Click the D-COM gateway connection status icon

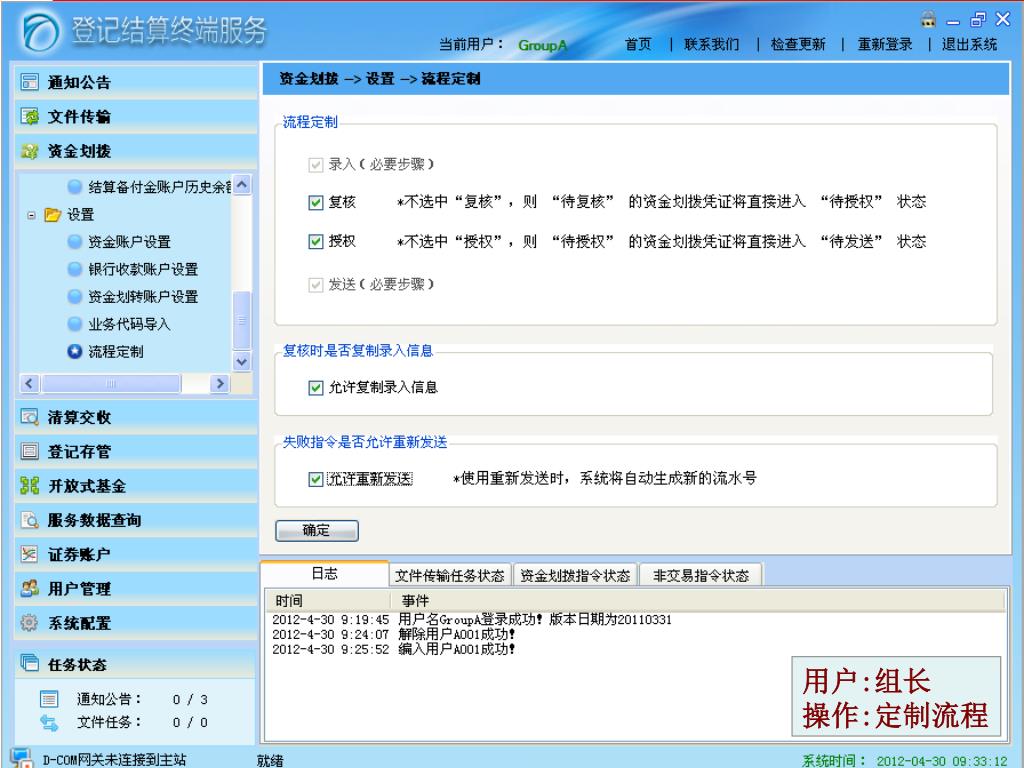[x=21, y=758]
